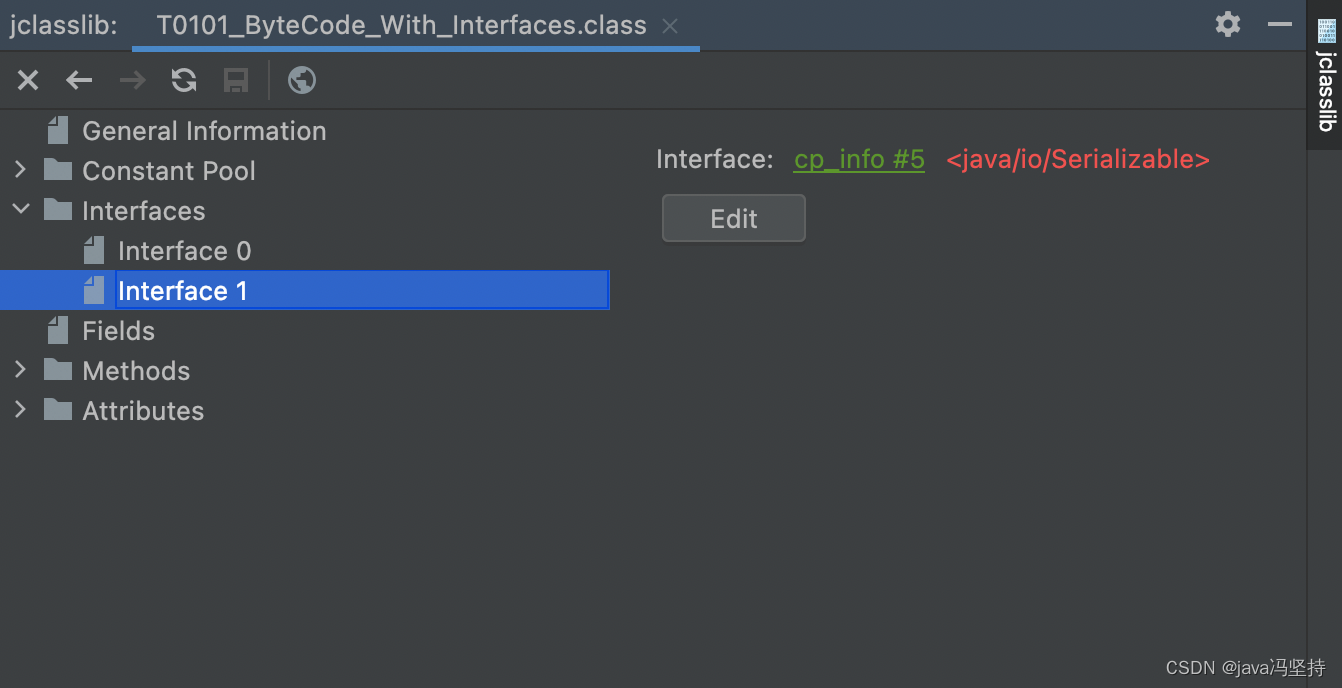Expand the Attributes node
This screenshot has width=1342, height=688.
click(x=21, y=410)
